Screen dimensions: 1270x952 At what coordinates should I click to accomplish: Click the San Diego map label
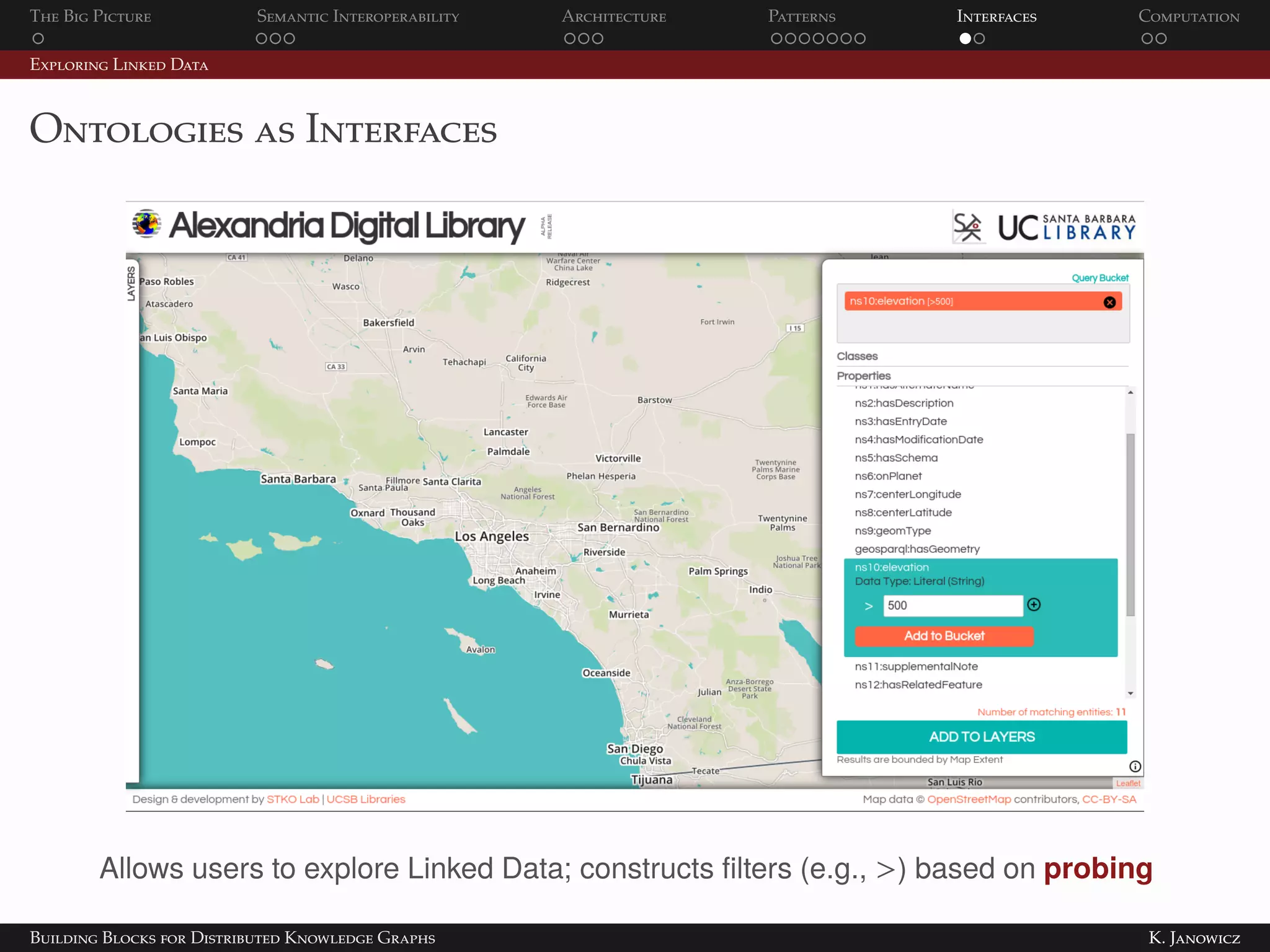coord(635,749)
